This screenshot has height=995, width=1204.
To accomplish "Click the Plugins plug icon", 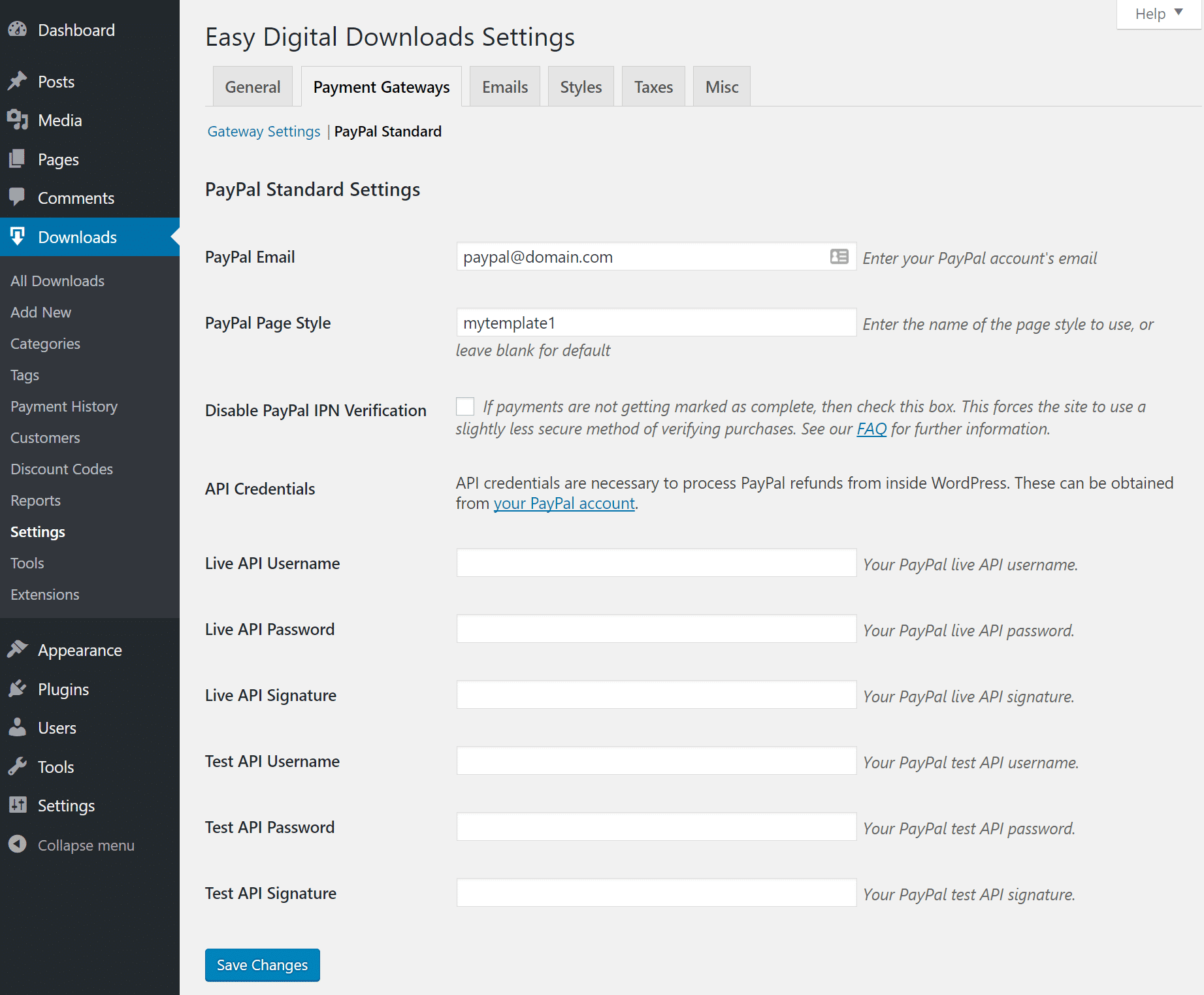I will (18, 688).
